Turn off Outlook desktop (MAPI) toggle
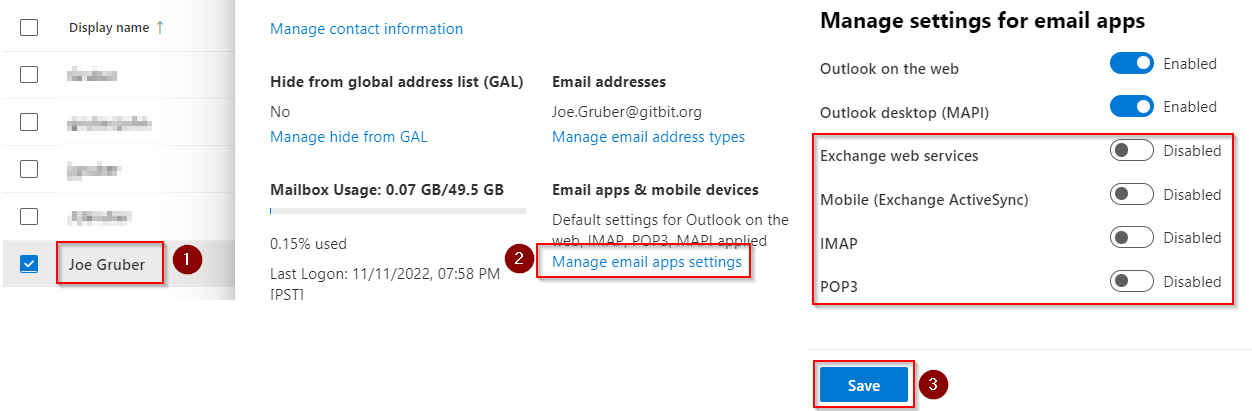This screenshot has height=411, width=1252. (x=1131, y=107)
